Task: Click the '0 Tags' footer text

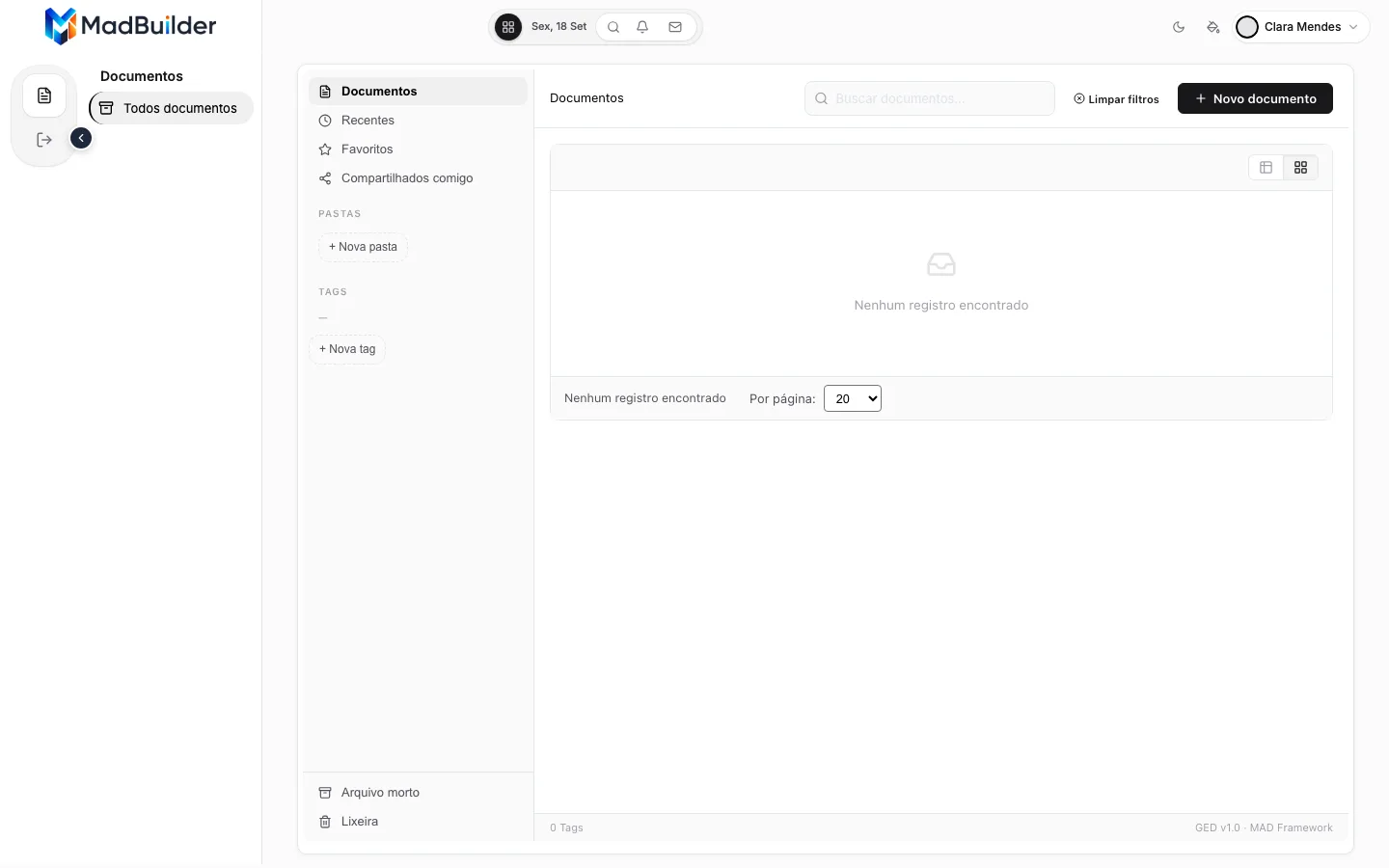Action: pos(566,827)
